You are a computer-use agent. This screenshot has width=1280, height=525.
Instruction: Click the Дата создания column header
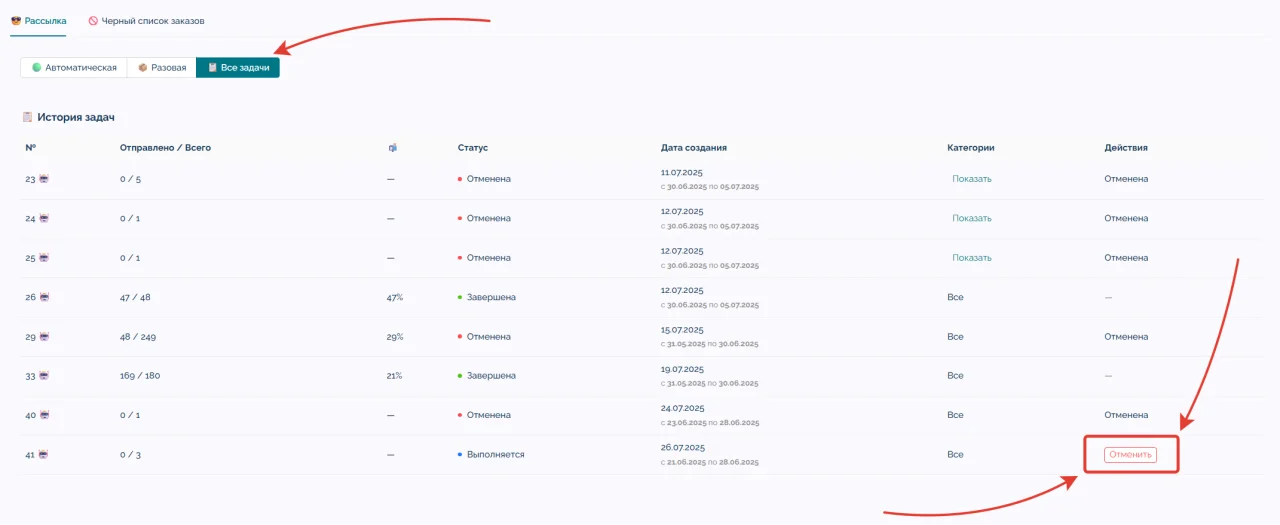[693, 148]
